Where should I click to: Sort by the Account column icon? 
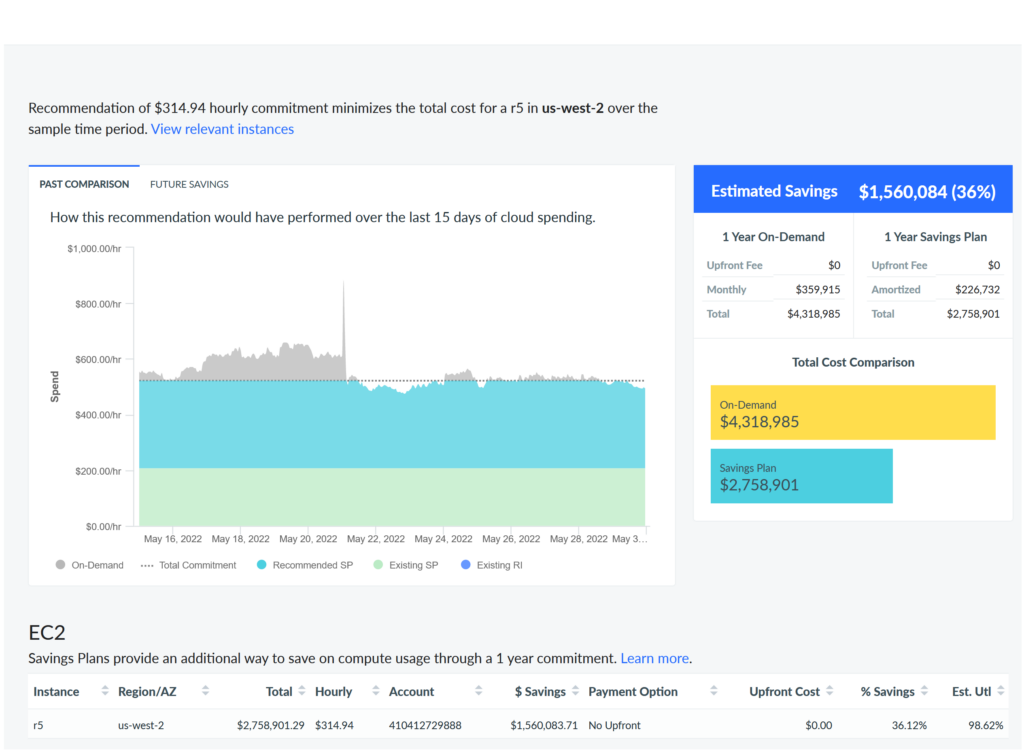[x=478, y=691]
